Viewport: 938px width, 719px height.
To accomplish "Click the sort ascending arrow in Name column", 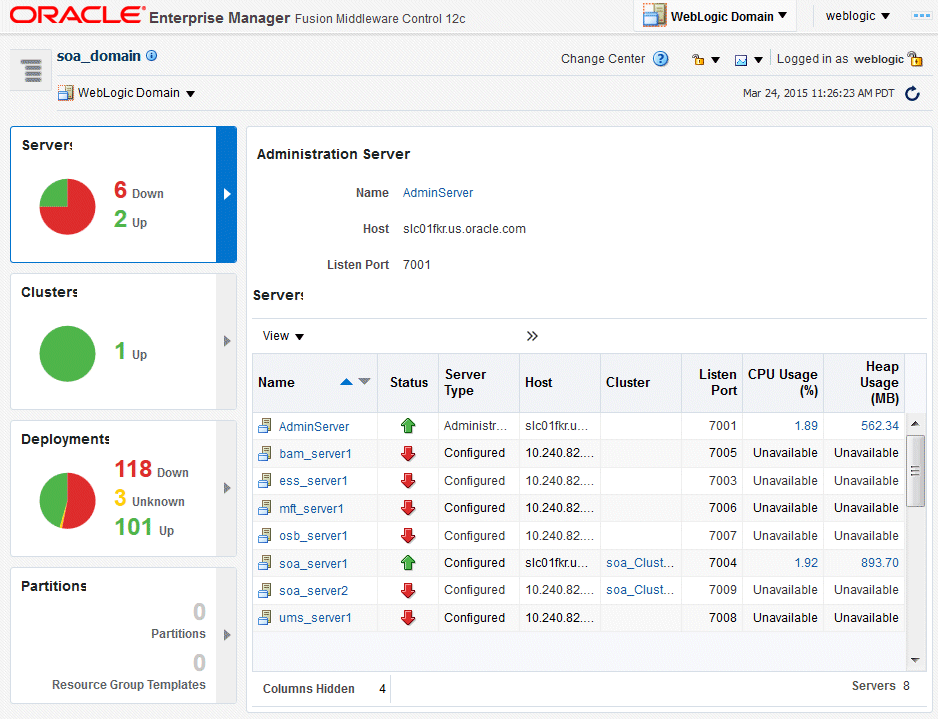I will click(x=346, y=382).
